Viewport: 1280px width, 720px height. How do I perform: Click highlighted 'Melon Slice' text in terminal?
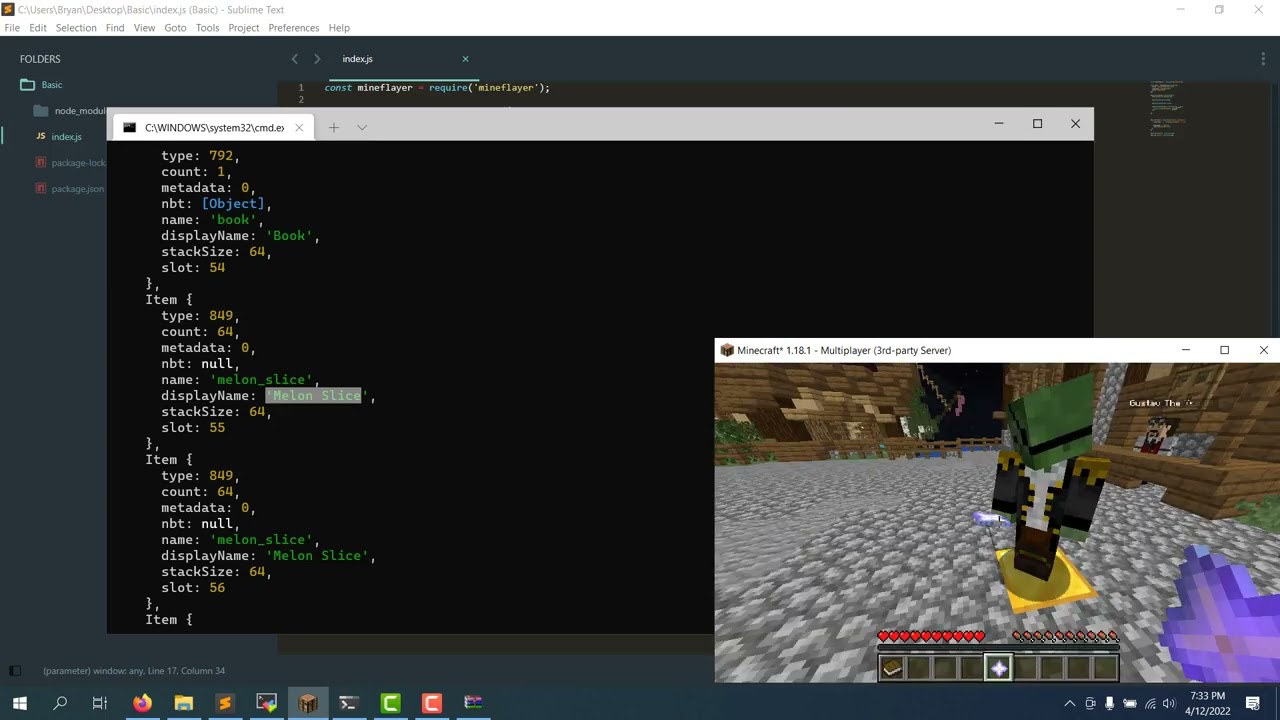coord(314,396)
